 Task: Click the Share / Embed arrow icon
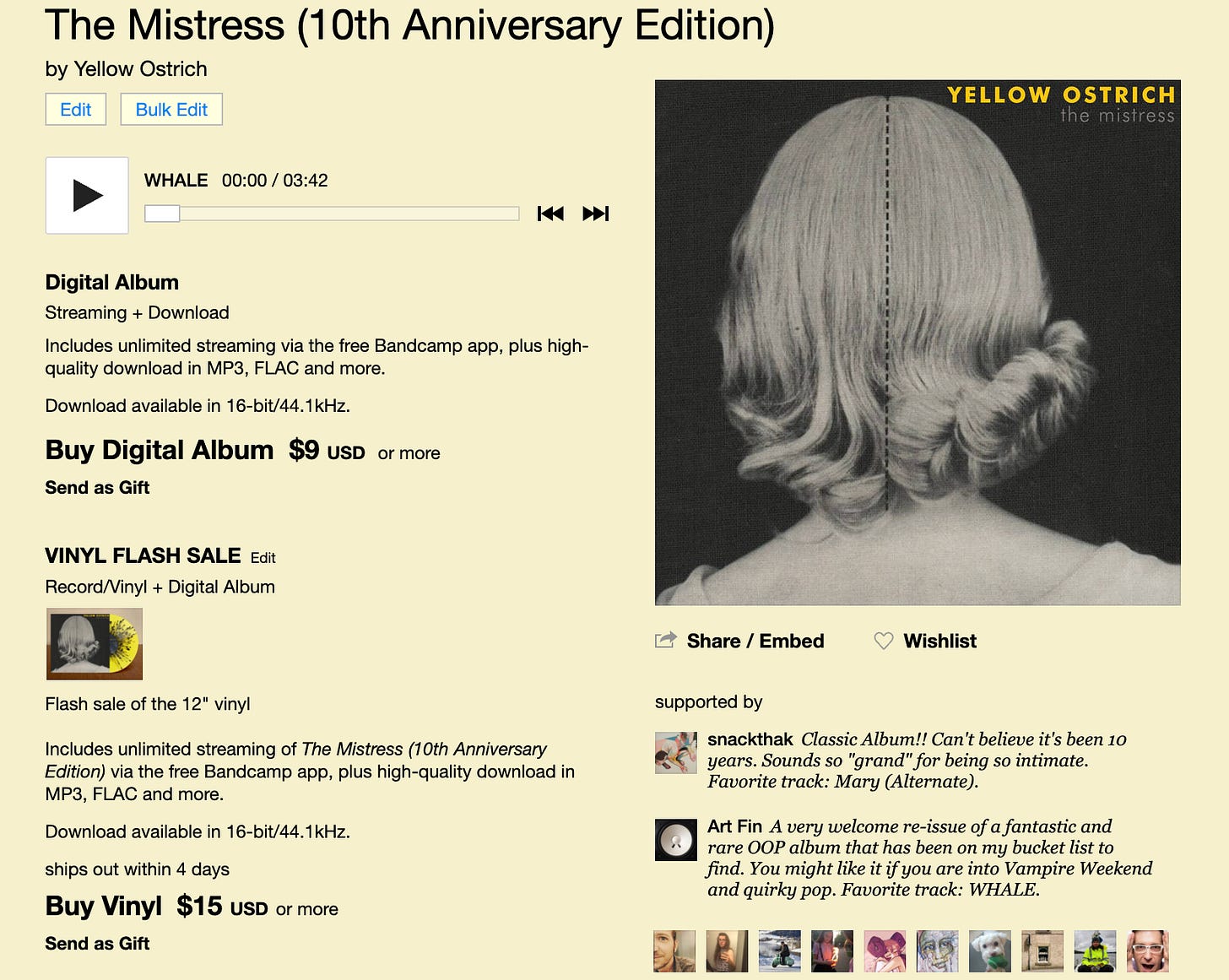pyautogui.click(x=666, y=640)
